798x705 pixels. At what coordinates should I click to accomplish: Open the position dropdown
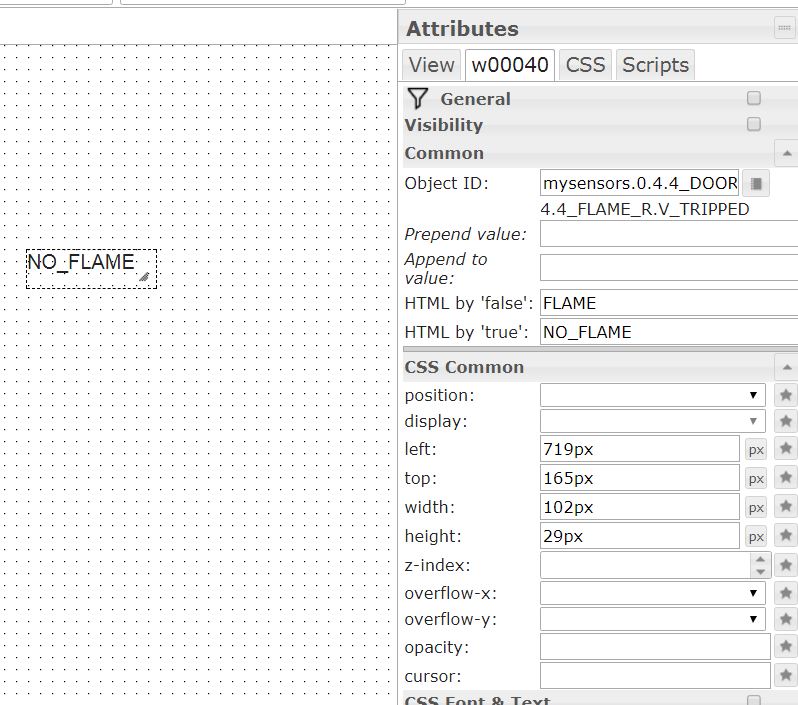[652, 395]
